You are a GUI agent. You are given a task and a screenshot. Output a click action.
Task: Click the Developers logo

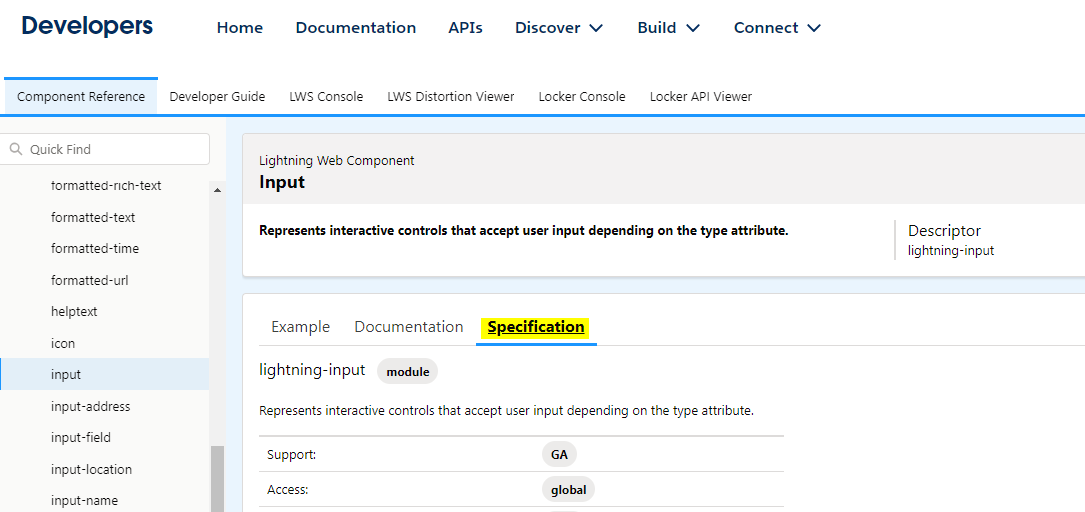[x=87, y=26]
